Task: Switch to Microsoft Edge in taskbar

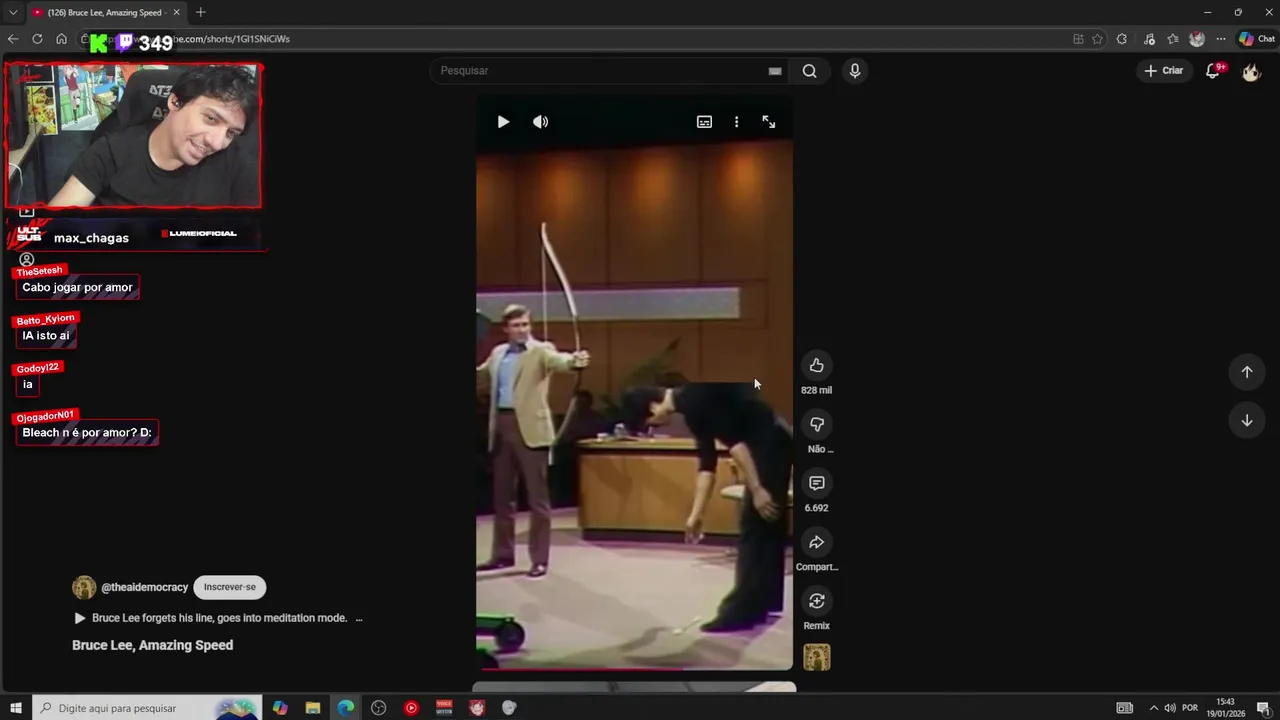Action: 345,708
